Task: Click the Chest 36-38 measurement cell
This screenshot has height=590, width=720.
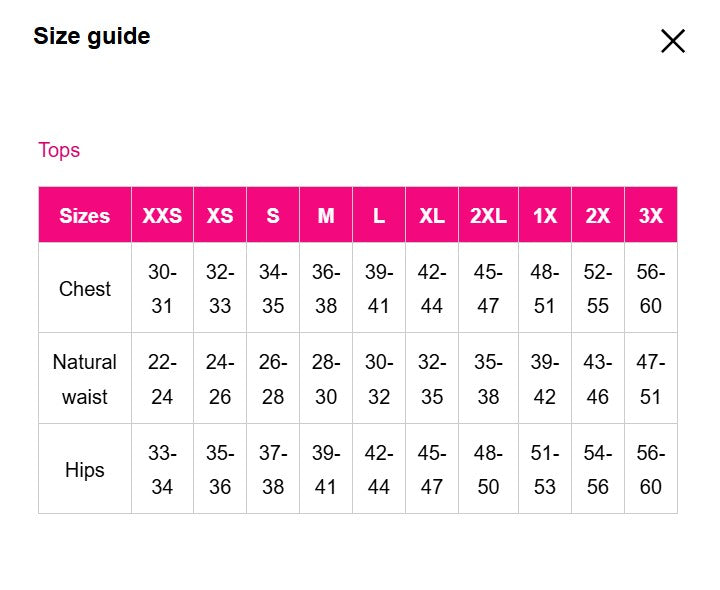Action: point(326,289)
